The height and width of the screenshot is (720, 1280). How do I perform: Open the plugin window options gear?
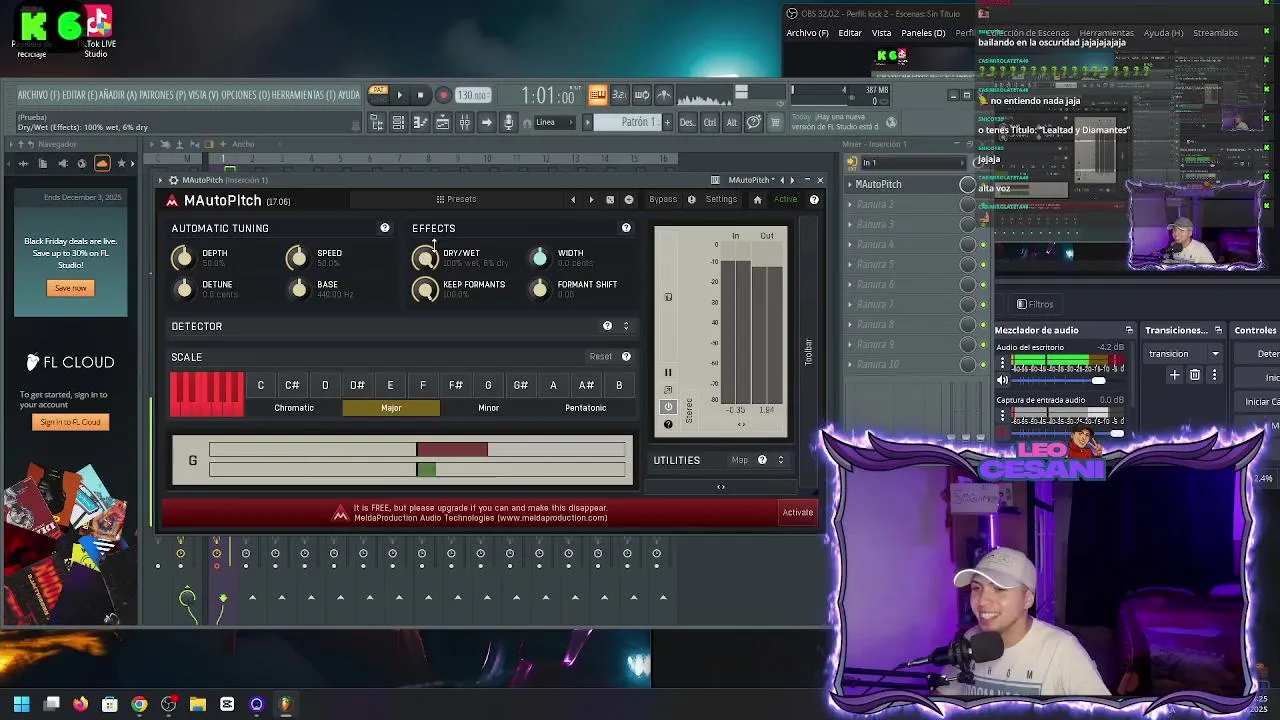[173, 180]
